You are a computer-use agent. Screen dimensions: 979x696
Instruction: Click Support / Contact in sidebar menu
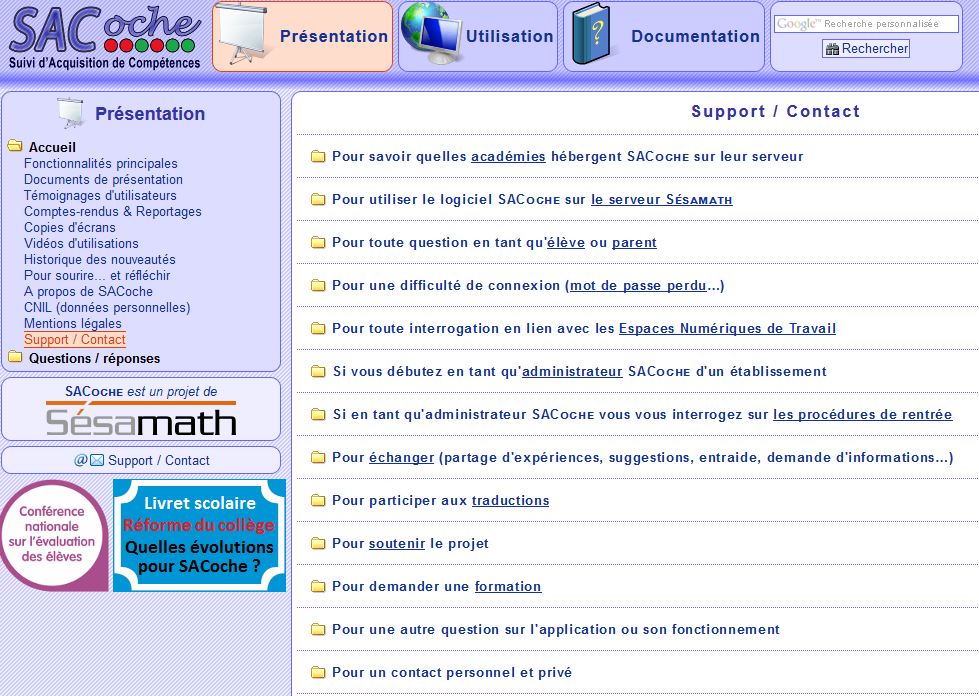[x=75, y=340]
